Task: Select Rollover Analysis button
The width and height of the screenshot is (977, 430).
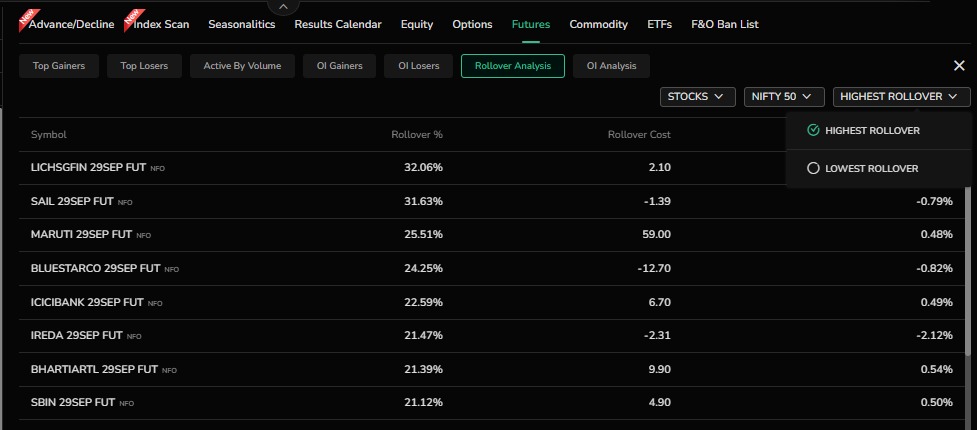Action: click(x=513, y=65)
